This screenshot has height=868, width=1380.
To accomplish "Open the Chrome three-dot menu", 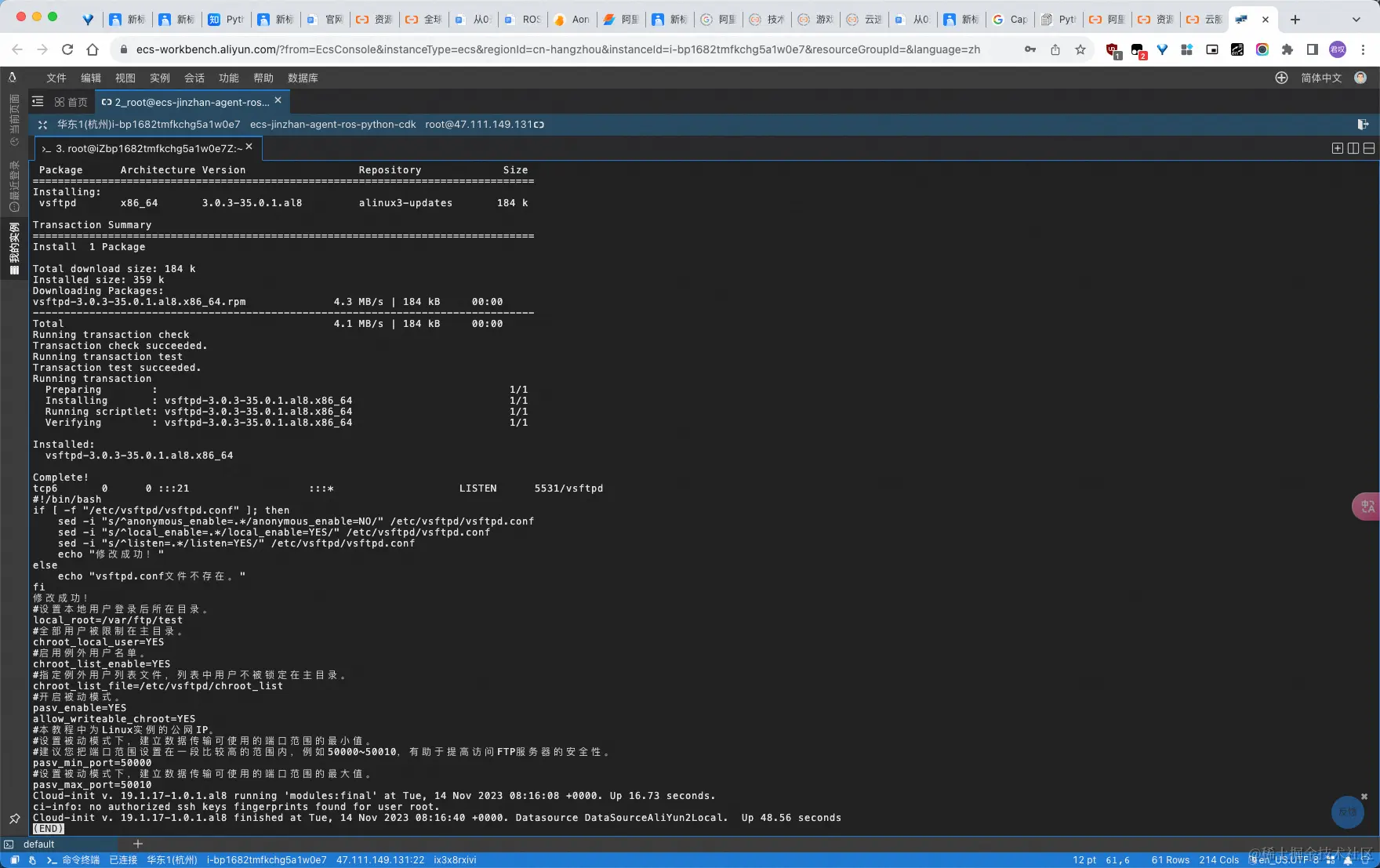I will 1363,49.
